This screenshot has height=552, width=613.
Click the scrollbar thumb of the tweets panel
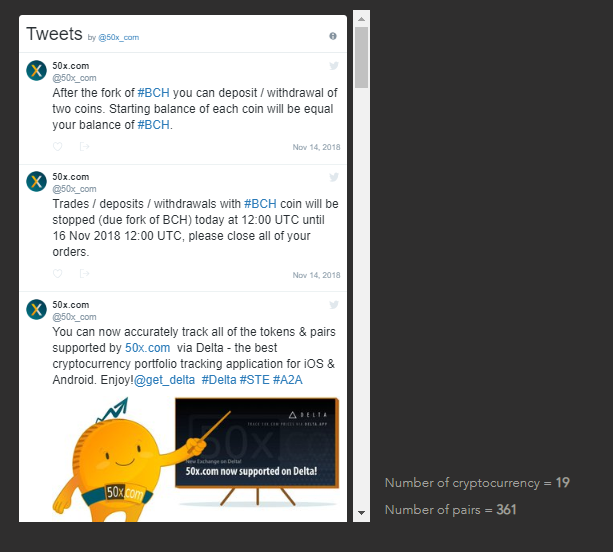tap(361, 57)
